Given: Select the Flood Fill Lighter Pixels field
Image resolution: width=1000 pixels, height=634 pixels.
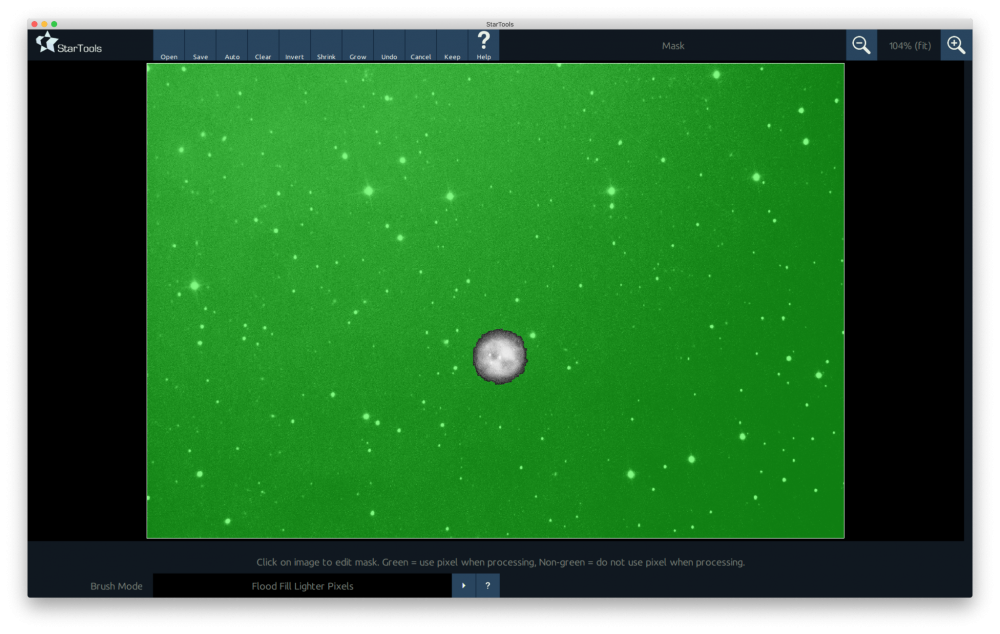Looking at the screenshot, I should [302, 586].
